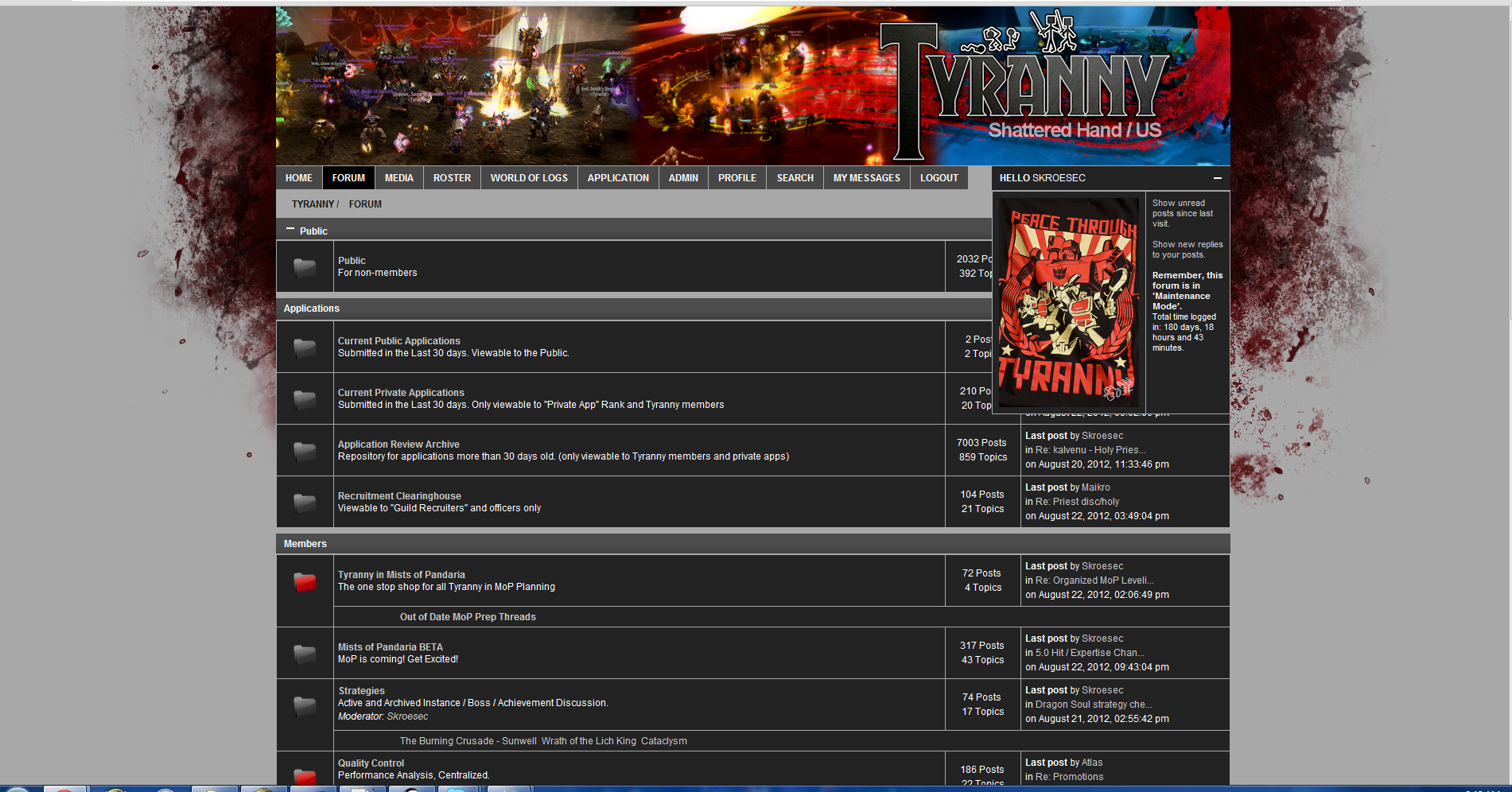Go to the HOME page

coord(299,178)
